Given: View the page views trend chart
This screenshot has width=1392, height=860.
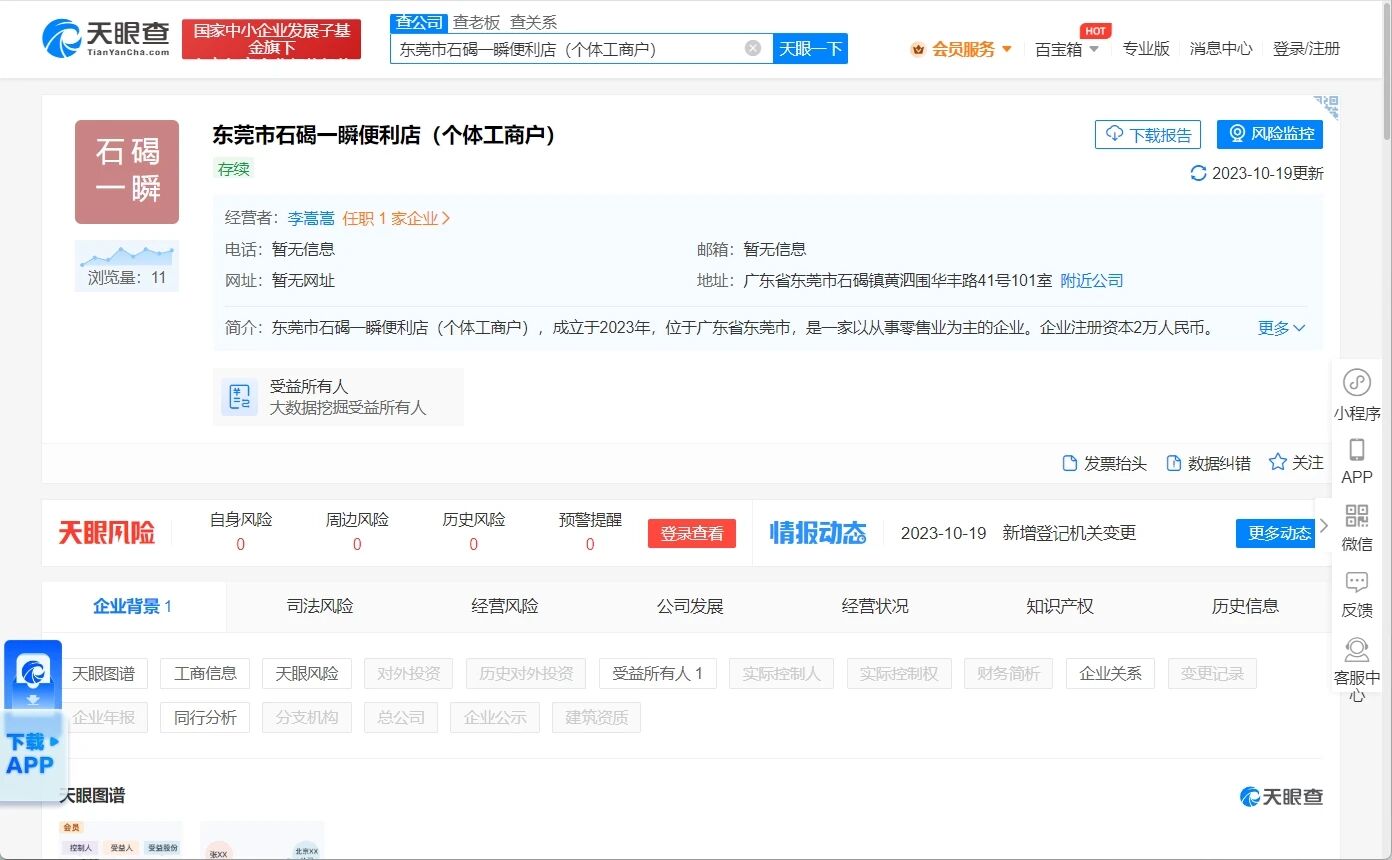Looking at the screenshot, I should [x=127, y=256].
